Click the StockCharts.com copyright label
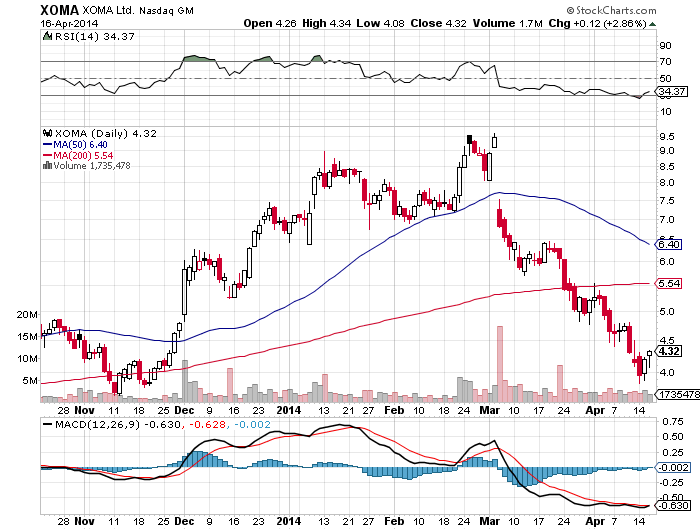 (611, 10)
